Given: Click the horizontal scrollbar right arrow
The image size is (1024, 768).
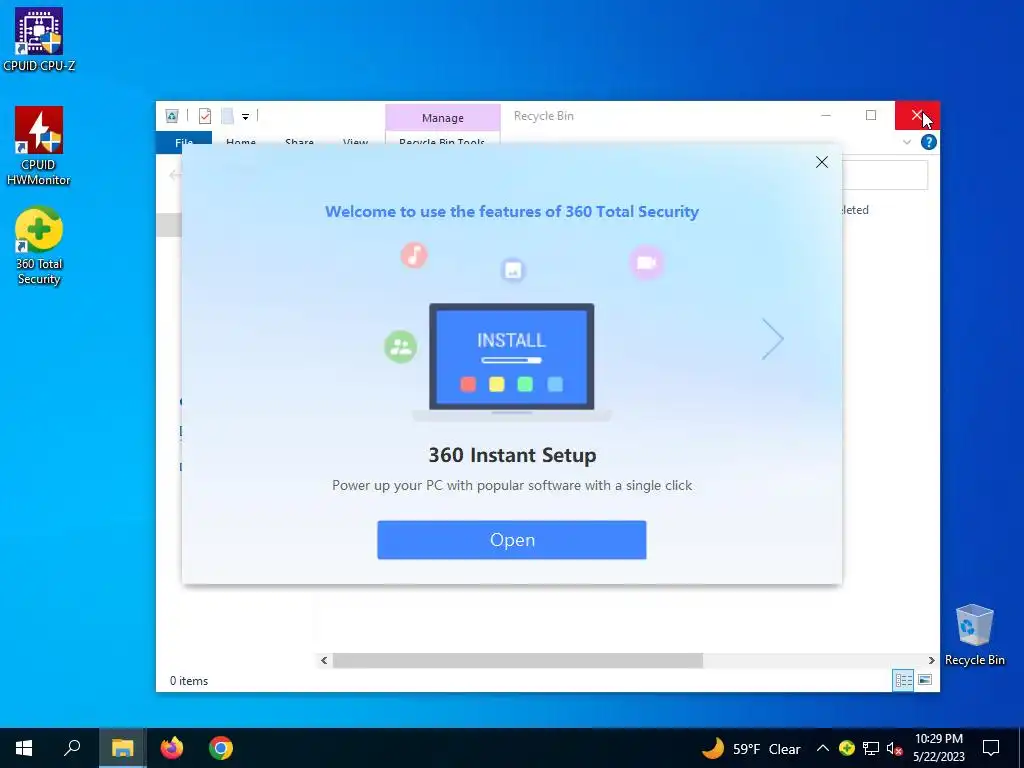Looking at the screenshot, I should (931, 660).
